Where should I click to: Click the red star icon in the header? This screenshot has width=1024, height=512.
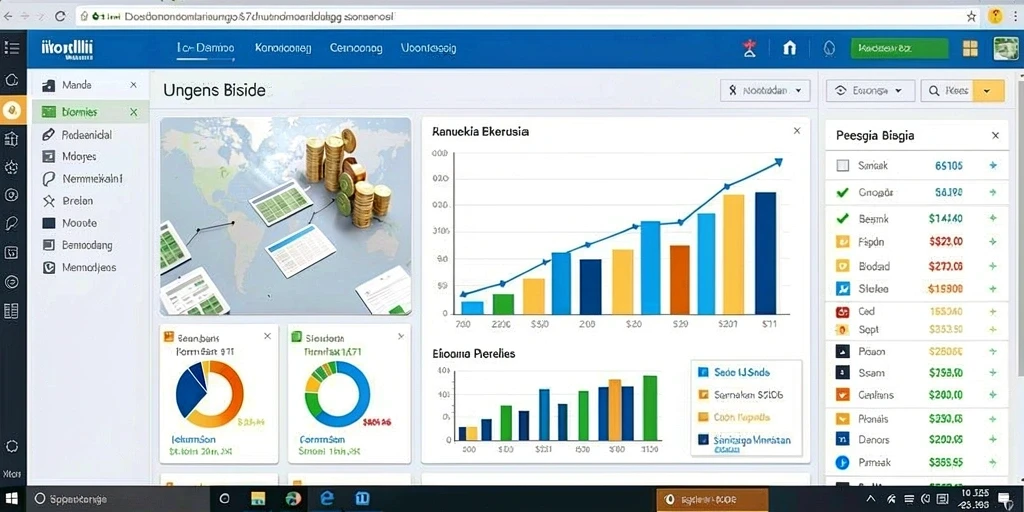click(x=750, y=48)
